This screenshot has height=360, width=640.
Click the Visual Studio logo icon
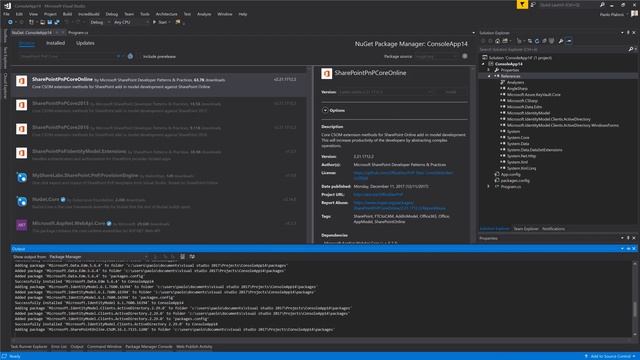tap(7, 5)
